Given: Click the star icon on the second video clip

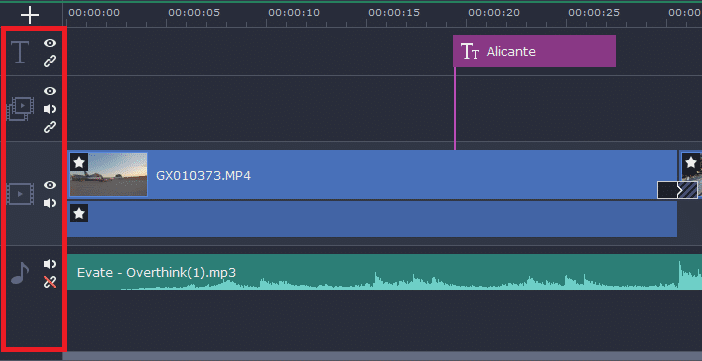Looking at the screenshot, I should pyautogui.click(x=691, y=162).
